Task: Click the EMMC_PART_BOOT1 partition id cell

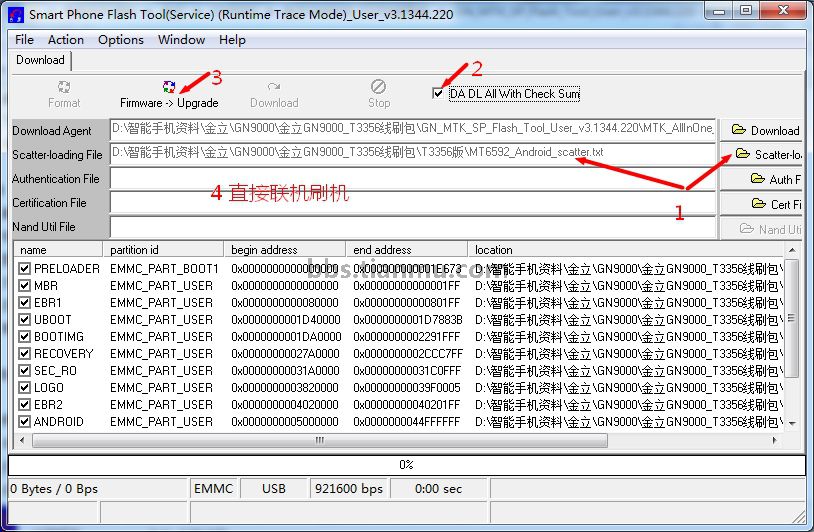Action: 165,268
